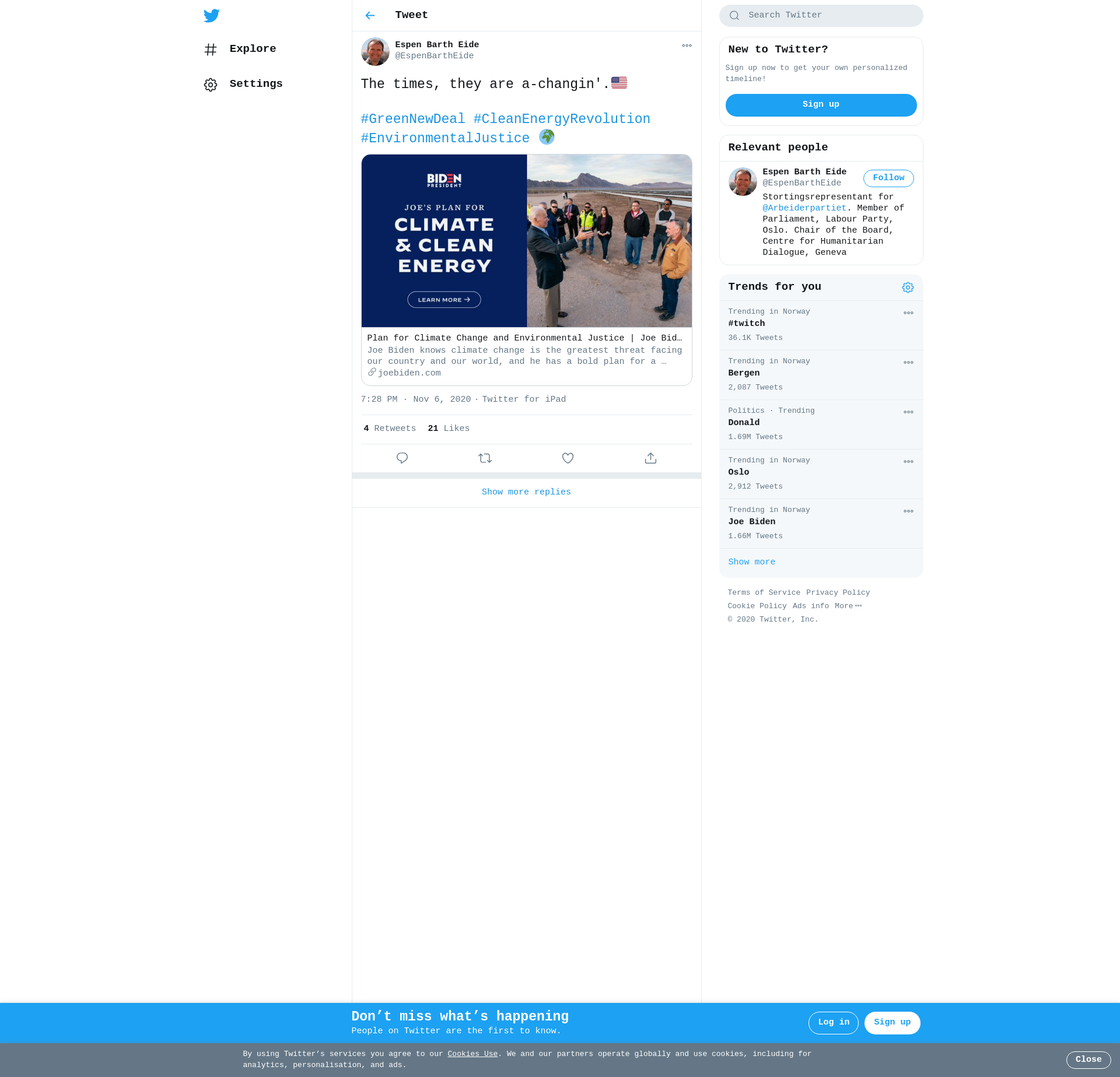
Task: Click the reply speech bubble icon
Action: pos(402,458)
